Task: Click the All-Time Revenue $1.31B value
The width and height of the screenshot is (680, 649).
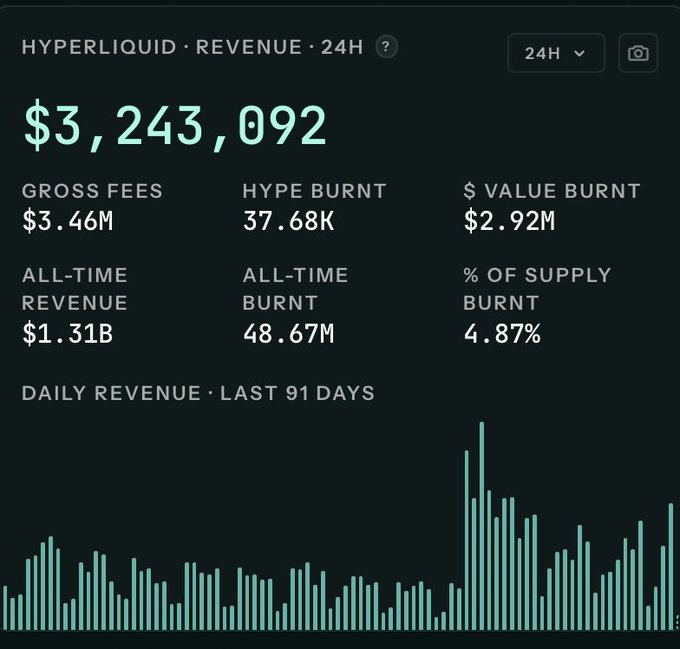Action: (x=68, y=333)
